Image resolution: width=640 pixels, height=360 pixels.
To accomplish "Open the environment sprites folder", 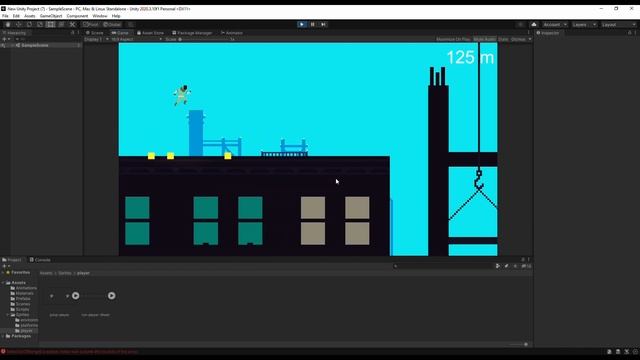I will coord(27,320).
